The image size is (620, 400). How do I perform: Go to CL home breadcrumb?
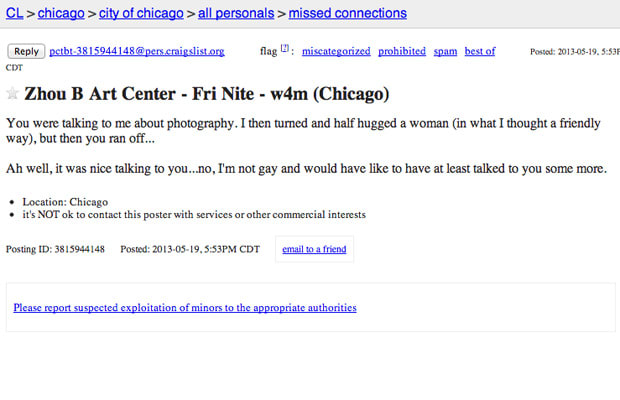pos(15,13)
